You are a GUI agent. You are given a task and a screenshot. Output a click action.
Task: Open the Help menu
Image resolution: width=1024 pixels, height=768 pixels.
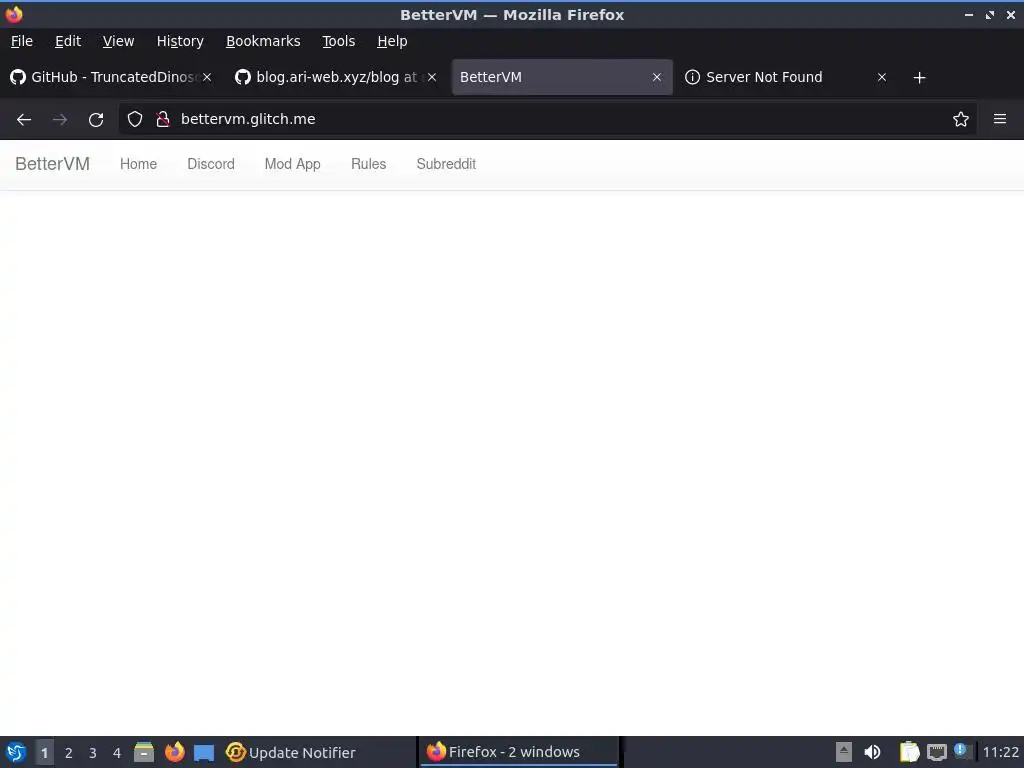392,41
